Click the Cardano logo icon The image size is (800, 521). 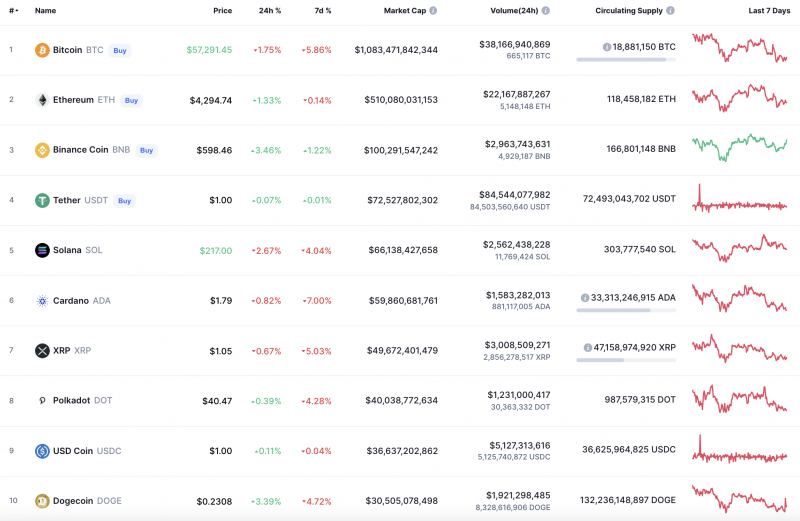tap(42, 301)
